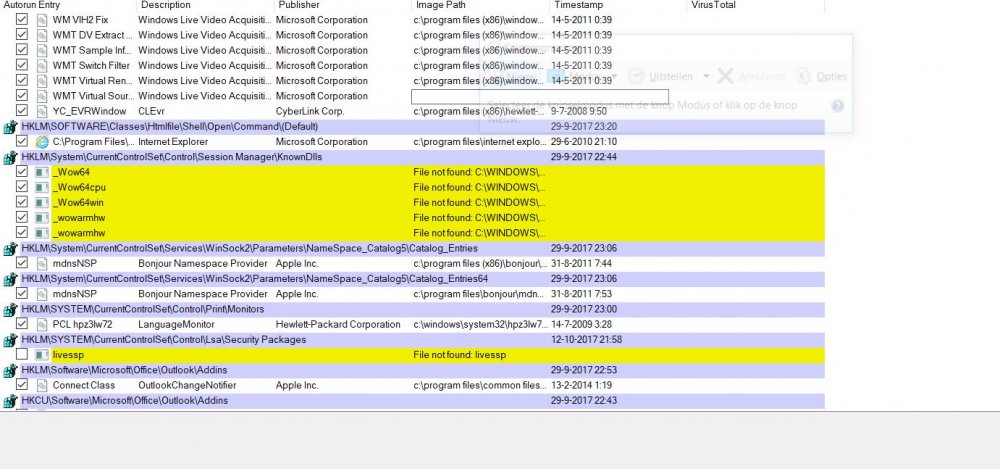Click the DLL icon of the livessp entry
This screenshot has width=1000, height=469.
pos(42,355)
